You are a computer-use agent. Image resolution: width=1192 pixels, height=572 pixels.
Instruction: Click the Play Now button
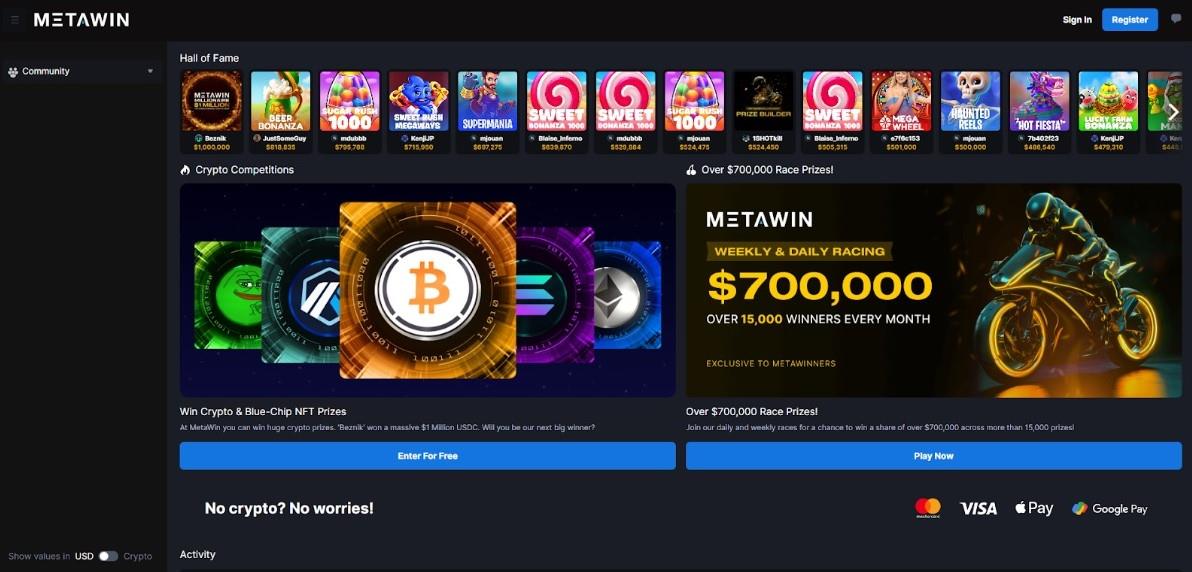point(934,456)
